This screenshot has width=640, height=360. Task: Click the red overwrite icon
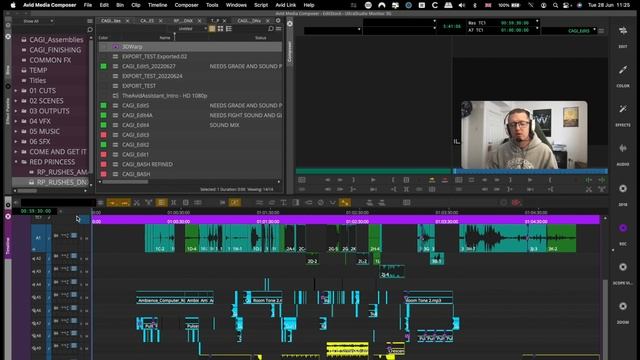pyautogui.click(x=444, y=180)
